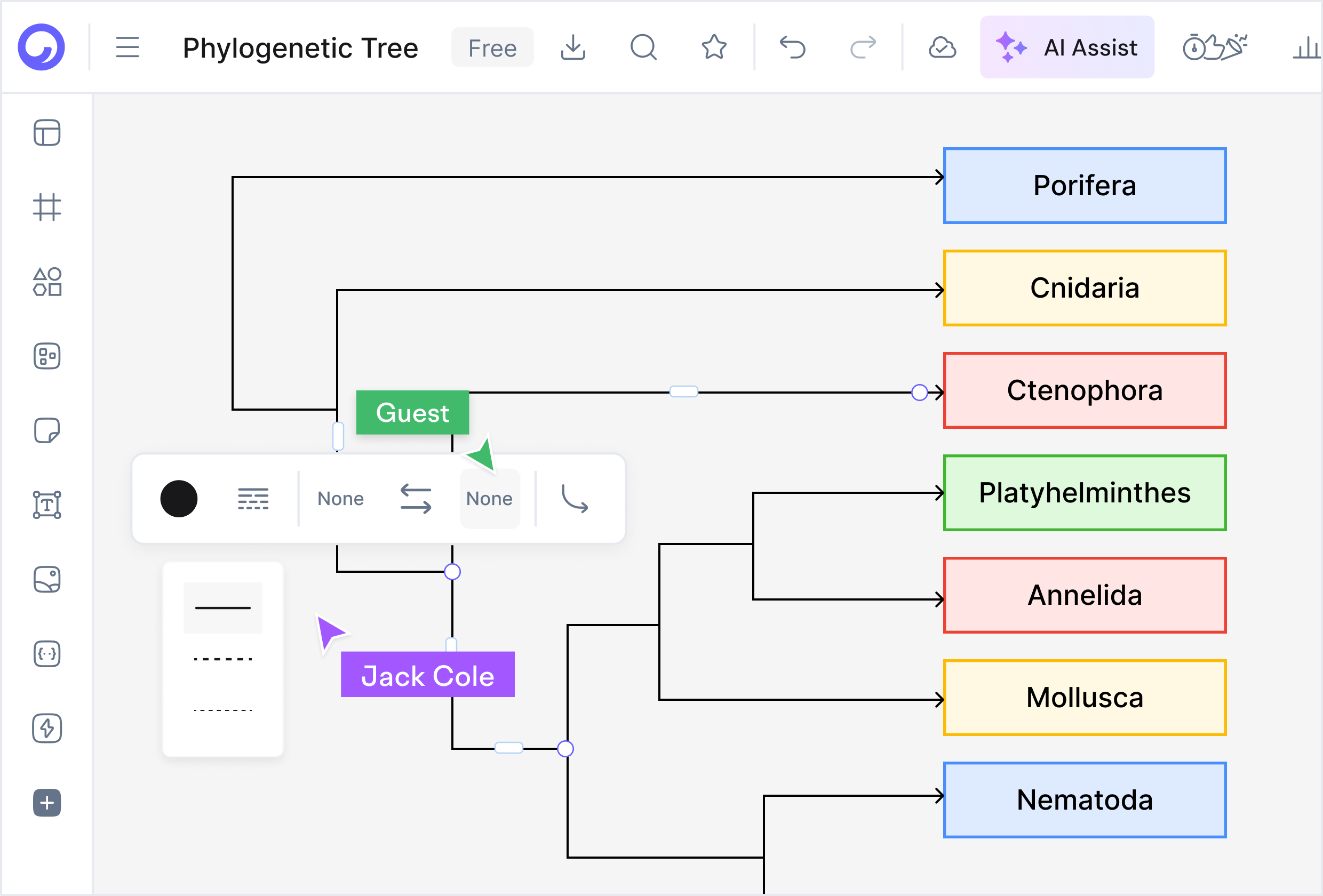Star this board as favorite
Viewport: 1323px width, 896px height.
(714, 47)
